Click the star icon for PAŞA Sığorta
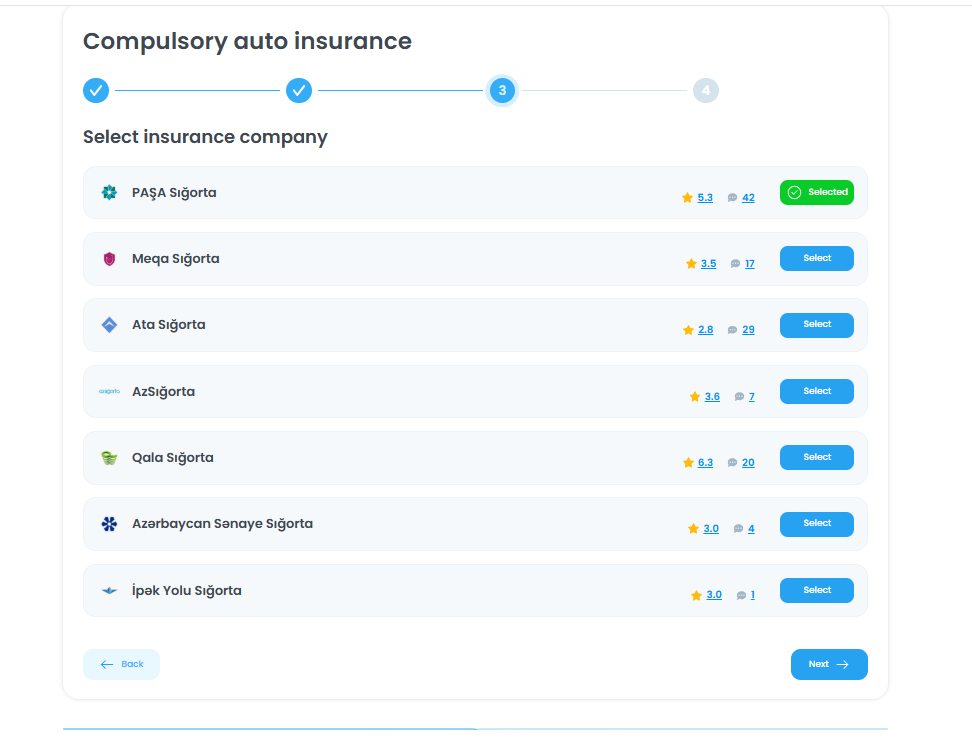This screenshot has height=754, width=972. click(687, 198)
